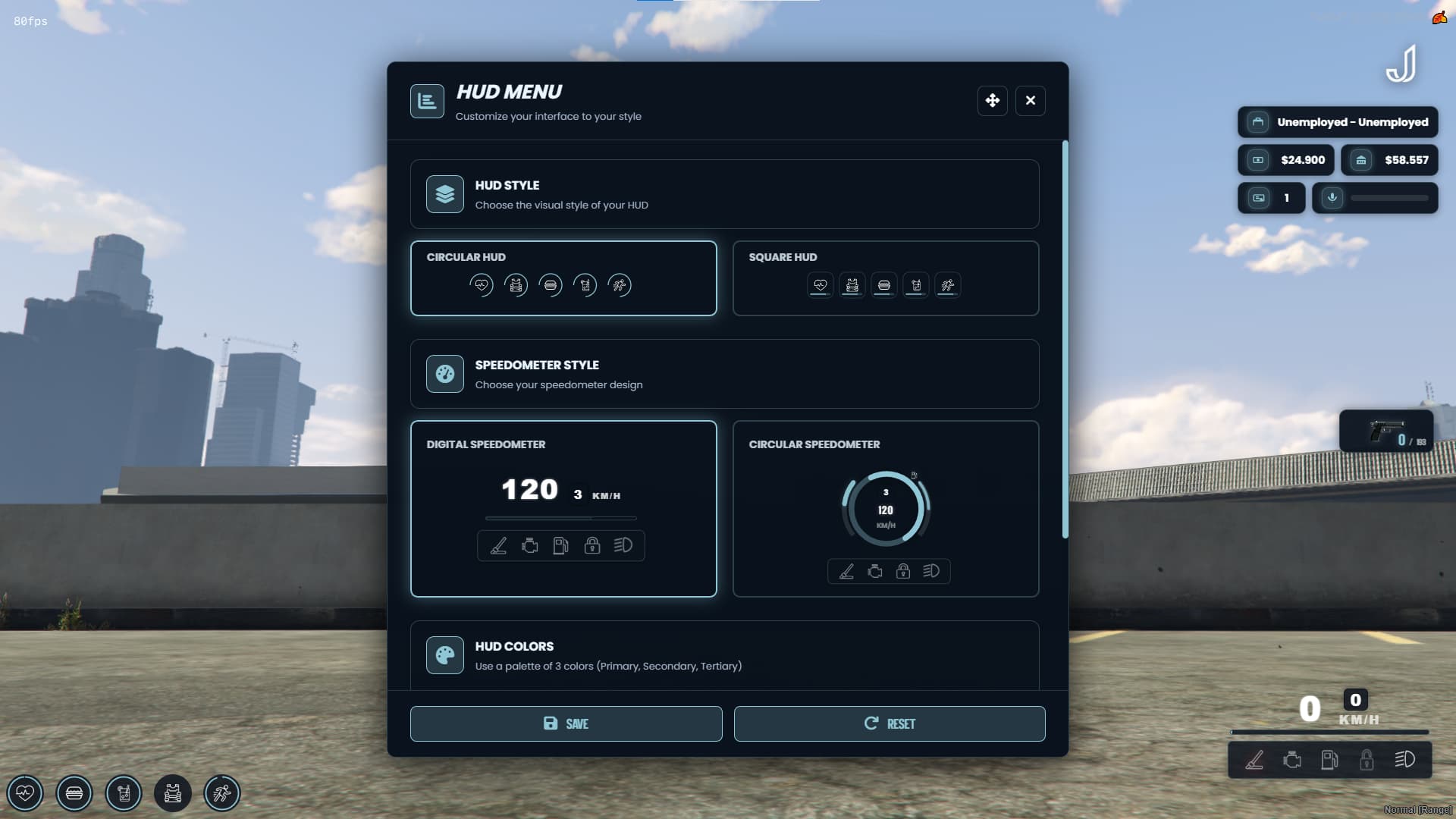Click the HUD Colors palette icon

(x=445, y=655)
